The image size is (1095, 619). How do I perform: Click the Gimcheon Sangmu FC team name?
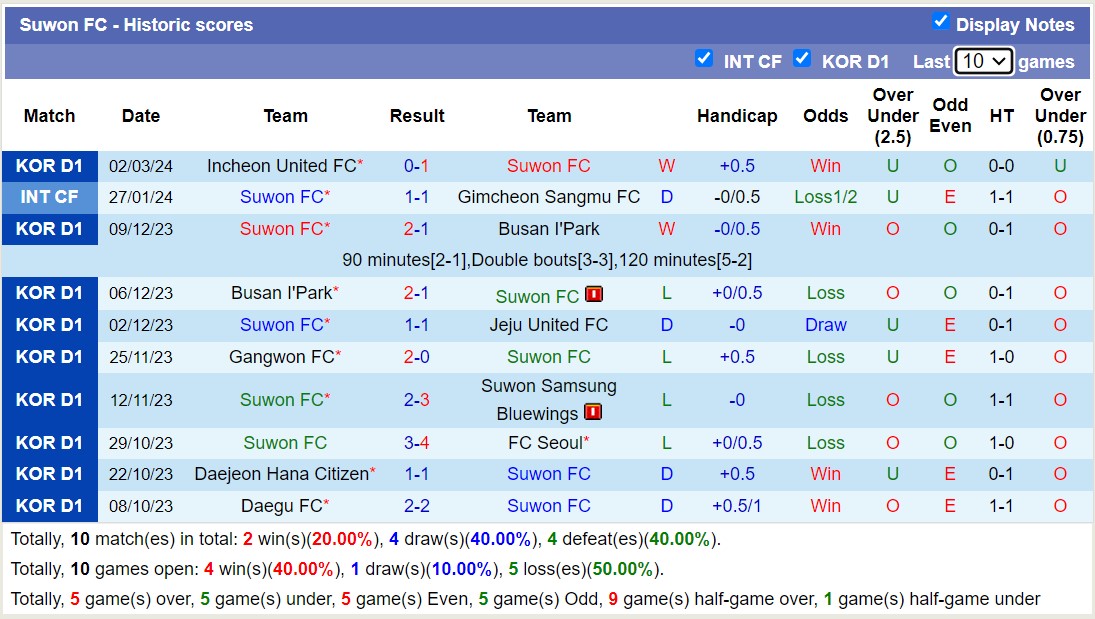(x=548, y=197)
